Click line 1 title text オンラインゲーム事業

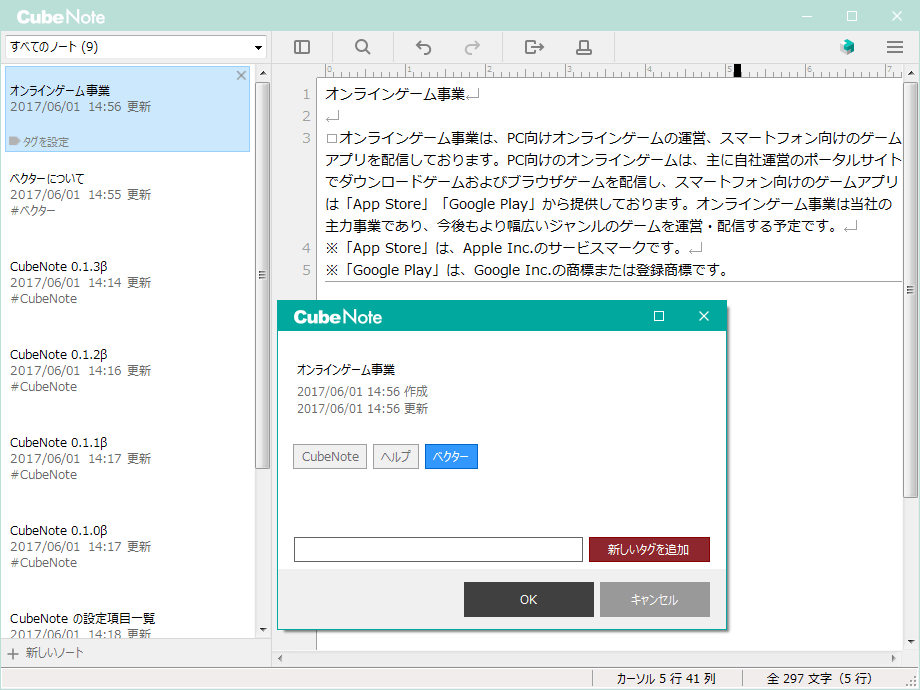(395, 94)
